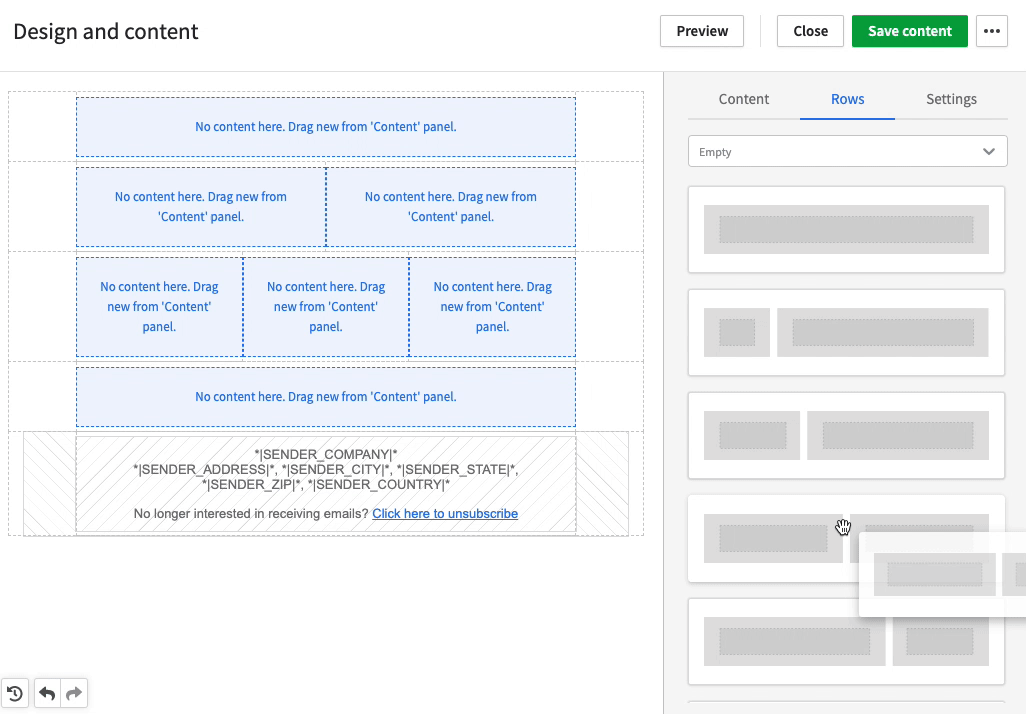Select the middle column of the three-column row
Viewport: 1026px width, 714px height.
pos(326,307)
